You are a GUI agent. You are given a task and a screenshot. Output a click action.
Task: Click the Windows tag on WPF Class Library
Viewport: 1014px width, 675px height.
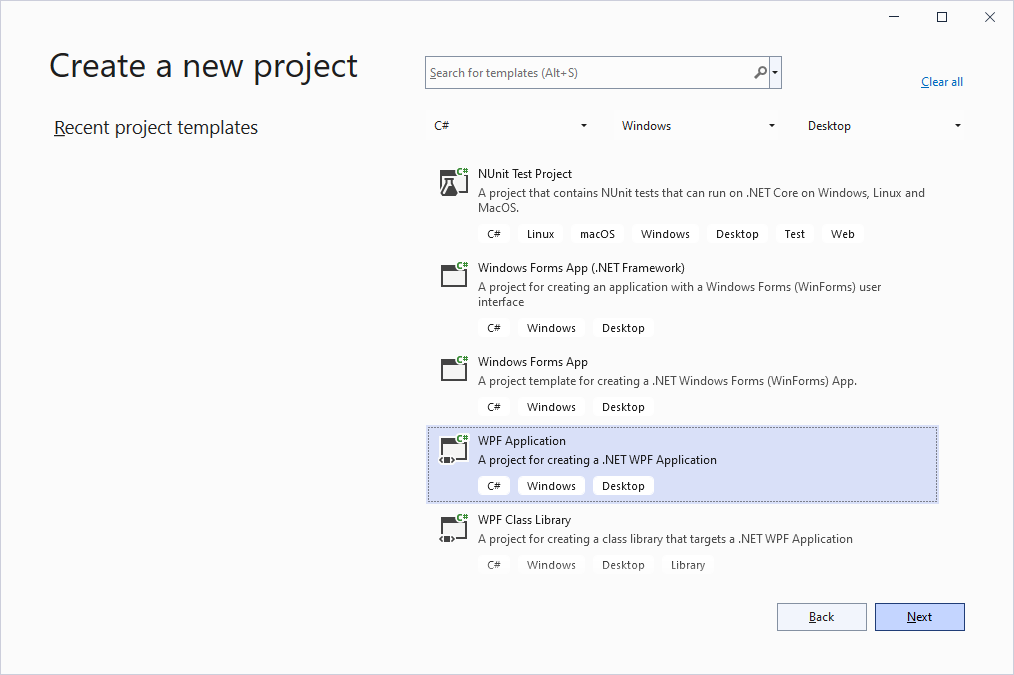click(x=551, y=565)
